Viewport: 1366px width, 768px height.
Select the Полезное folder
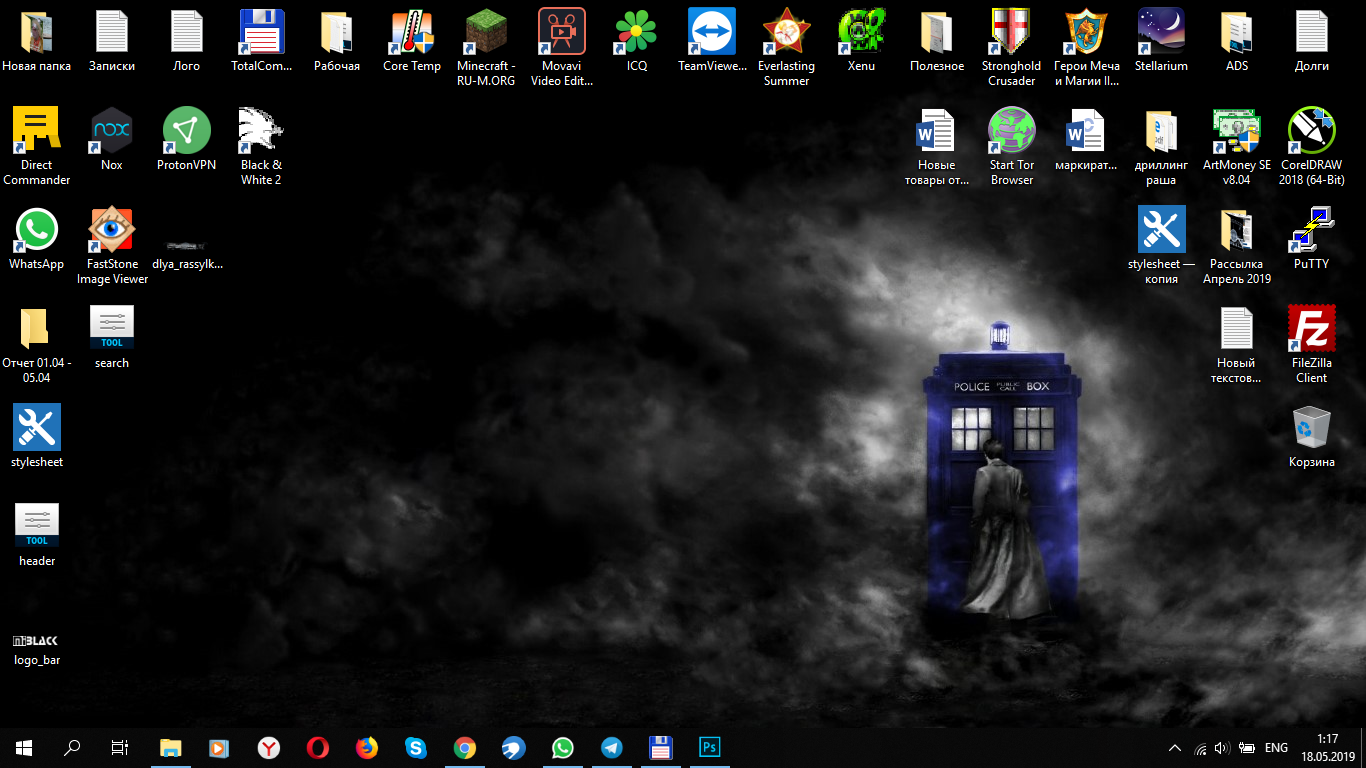937,32
